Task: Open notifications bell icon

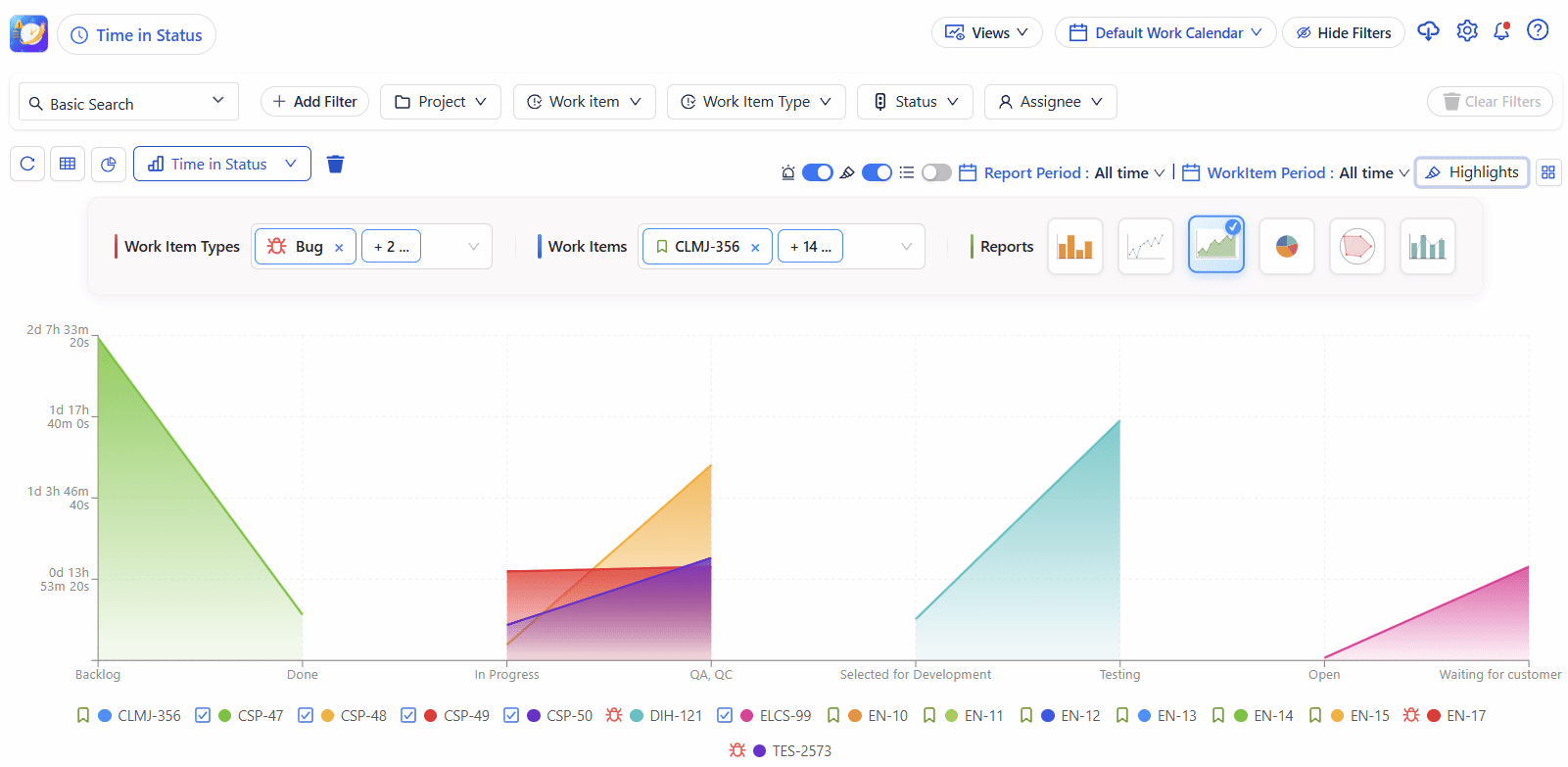Action: pyautogui.click(x=1500, y=31)
